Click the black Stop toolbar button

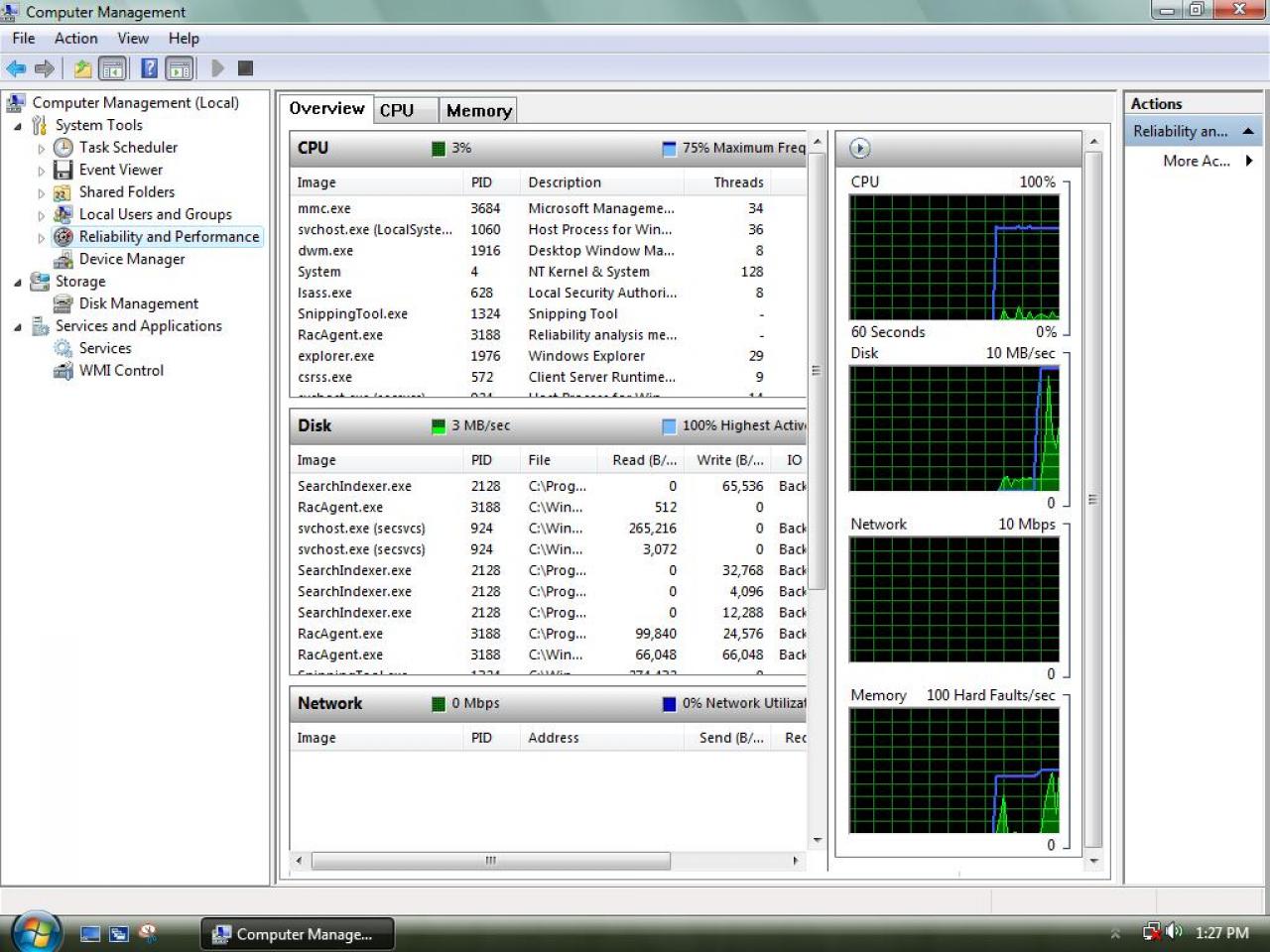point(246,68)
